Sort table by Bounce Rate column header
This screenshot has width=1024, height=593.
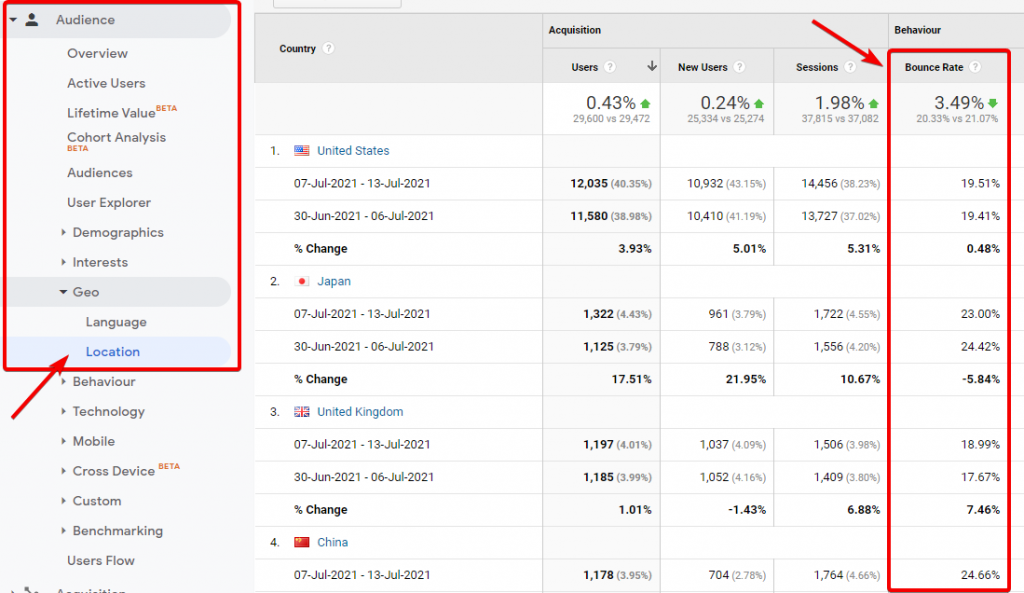coord(934,68)
